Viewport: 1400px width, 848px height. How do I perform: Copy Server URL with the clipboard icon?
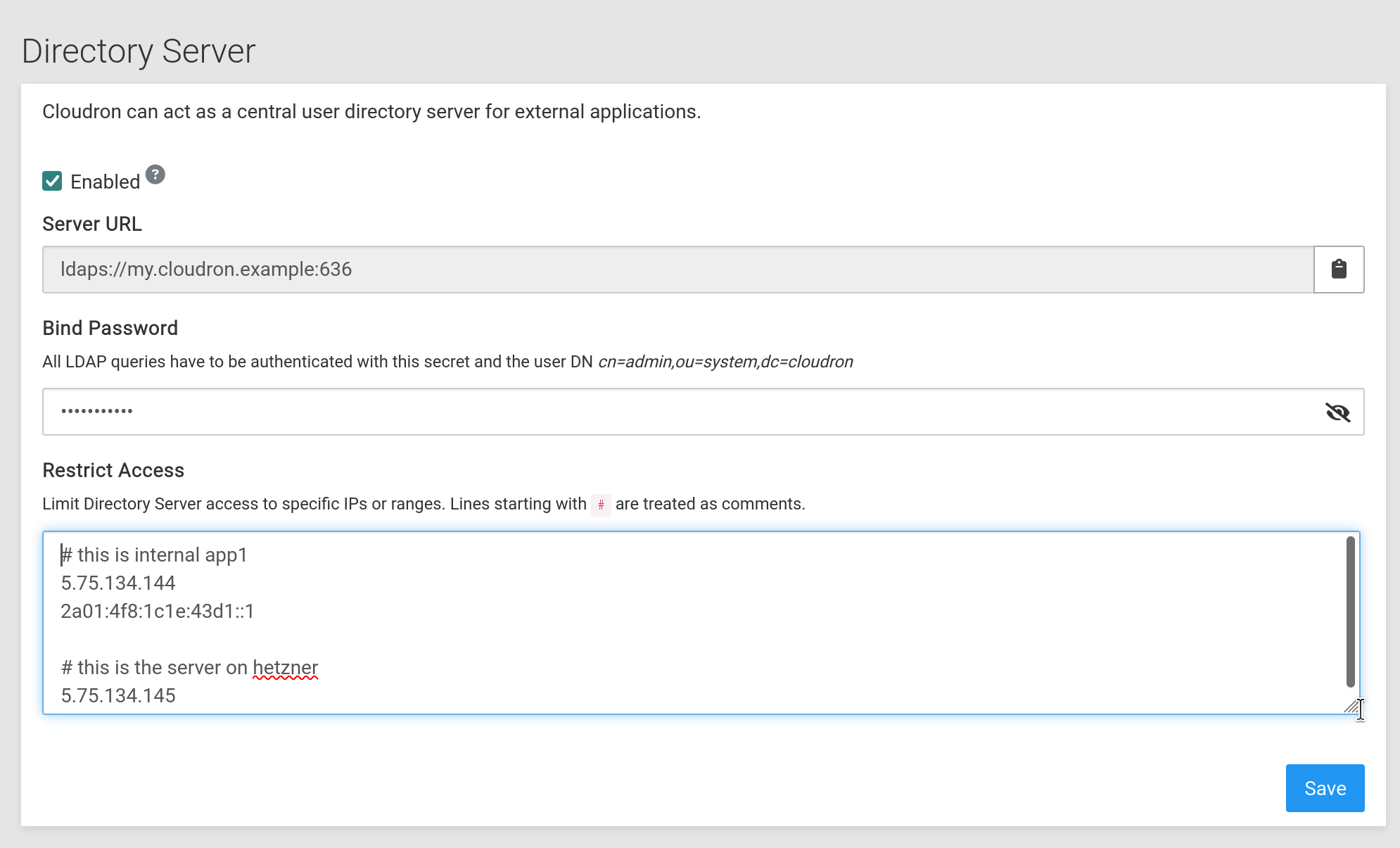point(1338,270)
